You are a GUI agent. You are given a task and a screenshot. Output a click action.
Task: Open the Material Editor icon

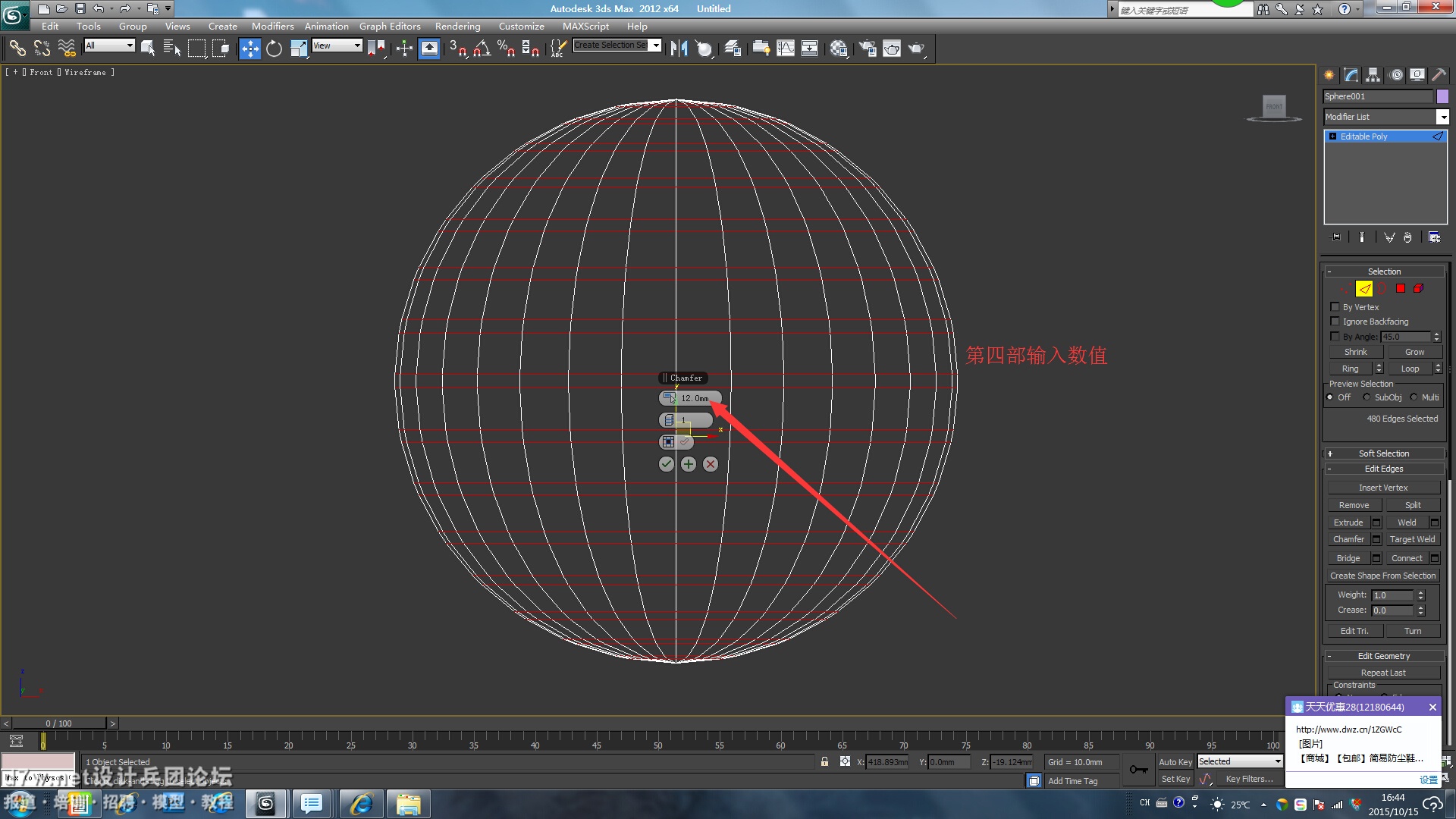[x=839, y=49]
